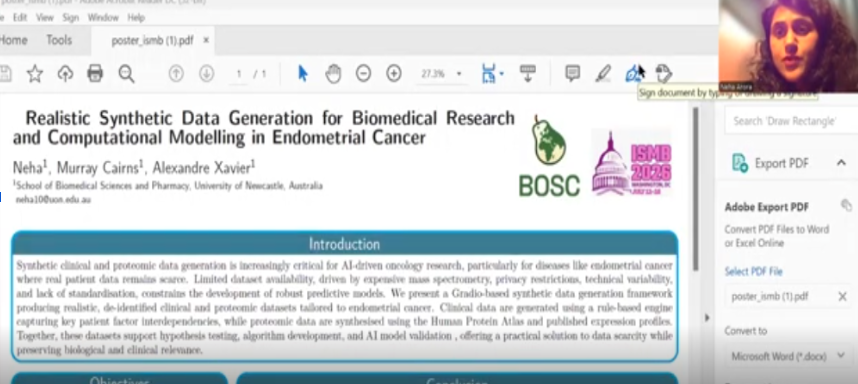Click the Export PDF panel icon
The image size is (858, 384).
coord(740,163)
